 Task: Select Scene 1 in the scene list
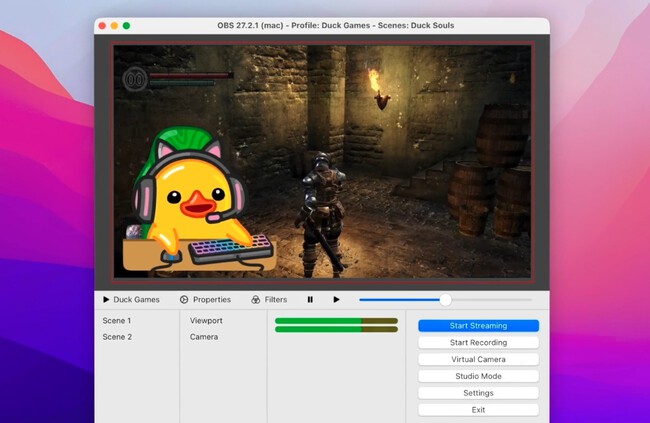117,321
